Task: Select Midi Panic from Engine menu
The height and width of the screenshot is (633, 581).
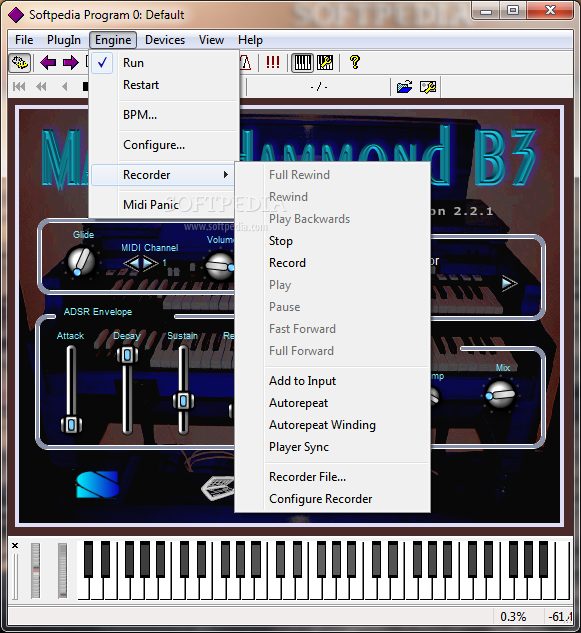Action: tap(164, 205)
